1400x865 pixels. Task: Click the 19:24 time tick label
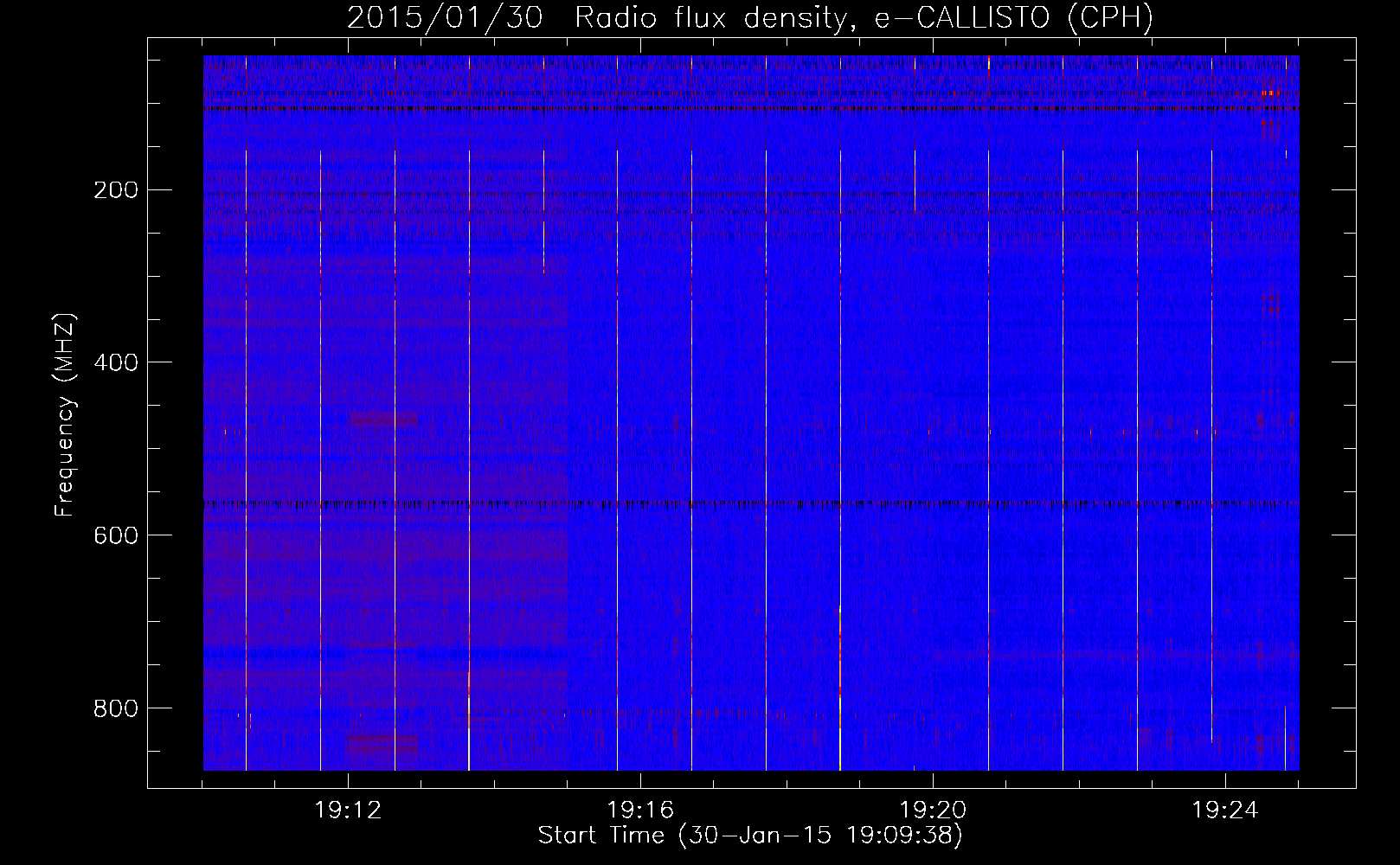coord(1225,811)
